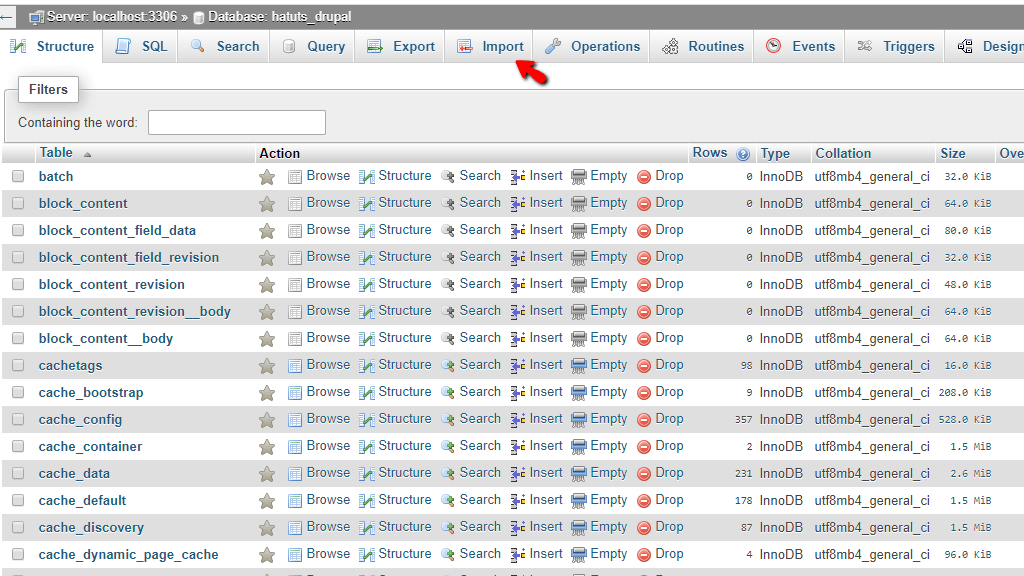
Task: Empty the cache_bootstrap table
Action: pyautogui.click(x=608, y=391)
